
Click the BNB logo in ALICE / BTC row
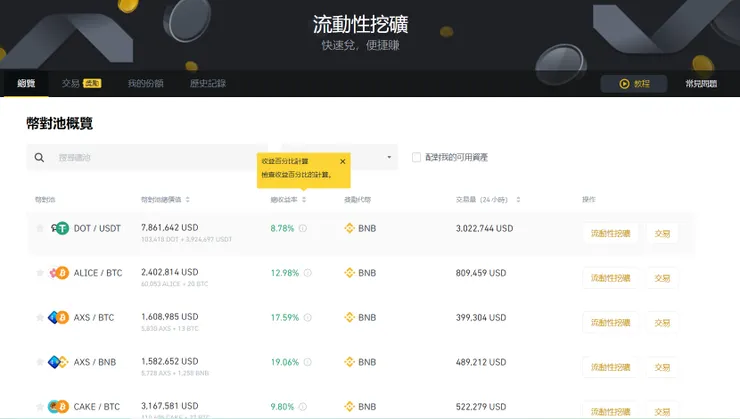click(349, 273)
